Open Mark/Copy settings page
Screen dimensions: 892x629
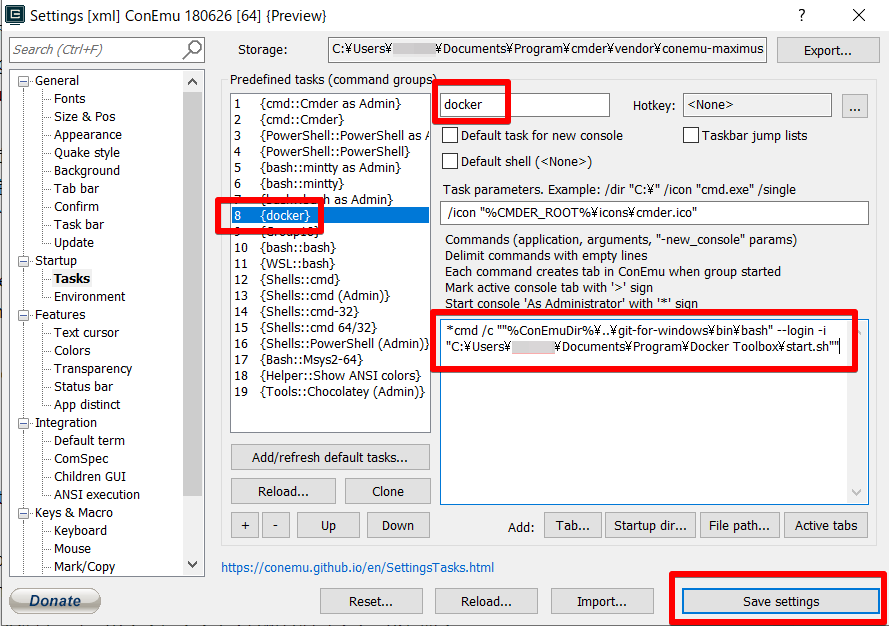84,567
